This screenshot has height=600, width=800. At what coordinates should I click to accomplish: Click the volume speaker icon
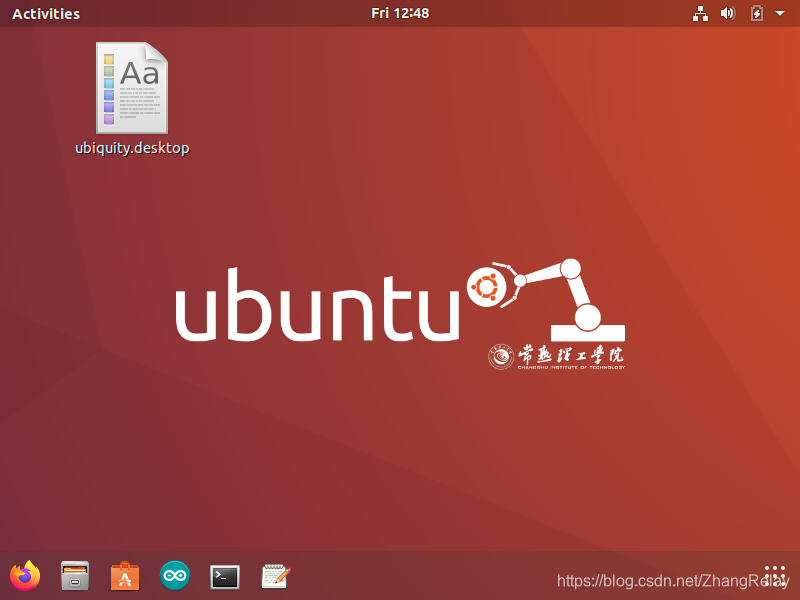point(728,13)
